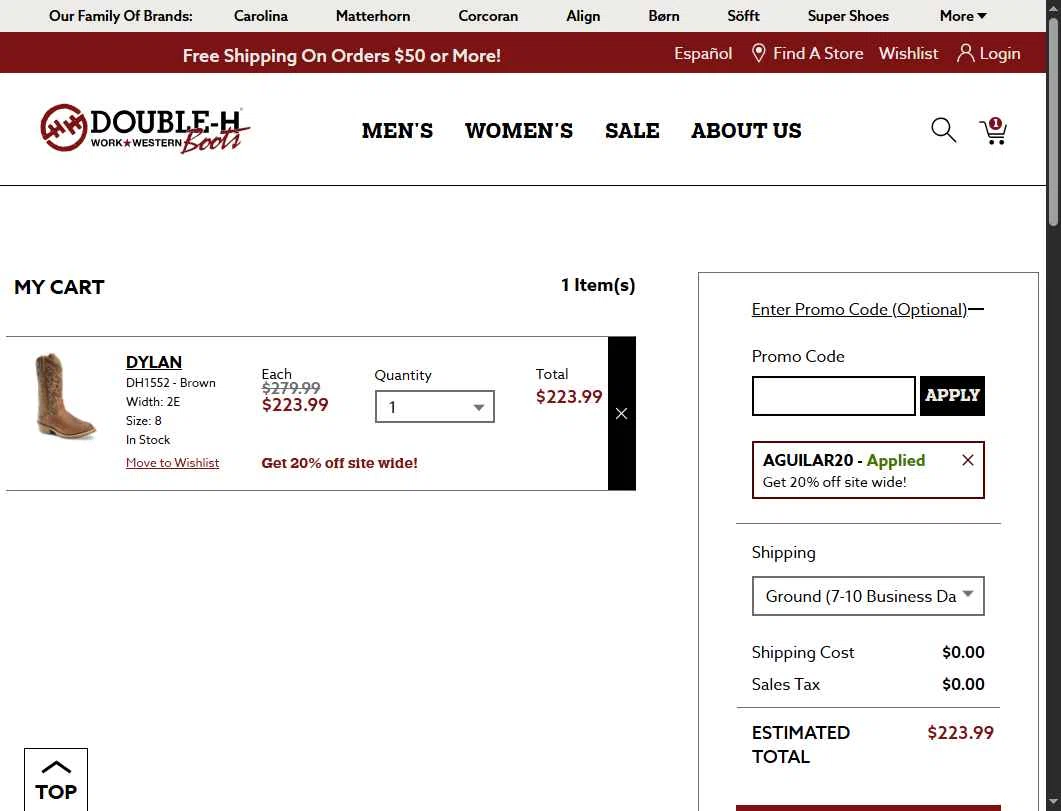Go to Align brand site
This screenshot has width=1061, height=811.
[583, 16]
